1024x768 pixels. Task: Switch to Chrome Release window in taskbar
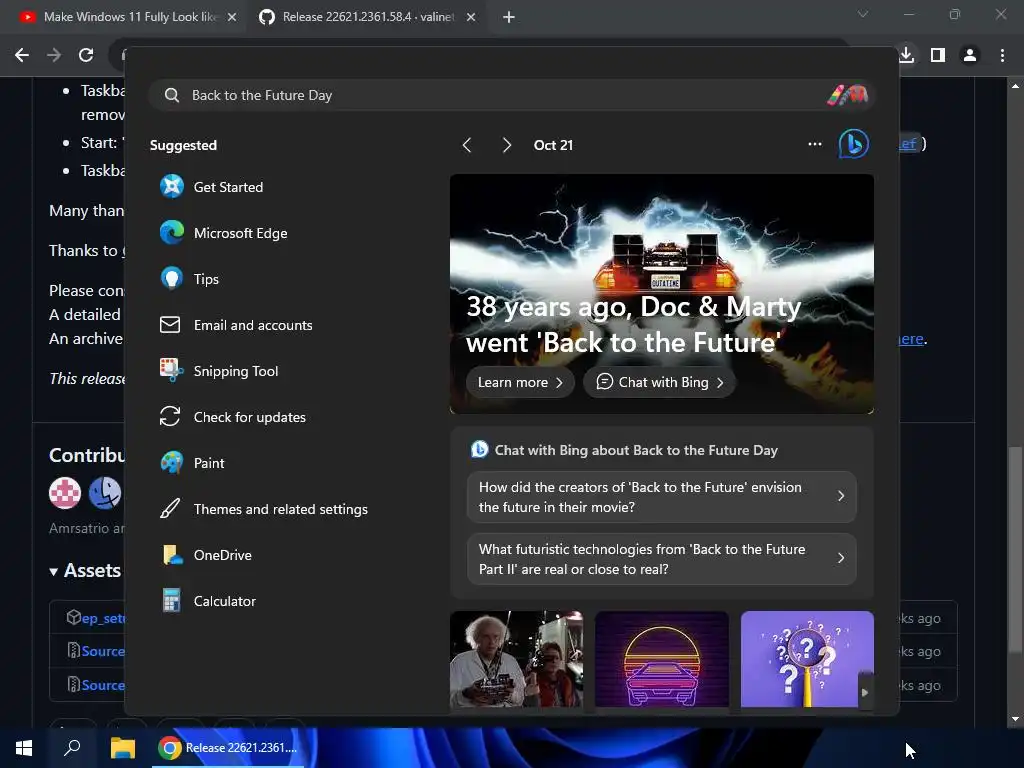pos(228,748)
